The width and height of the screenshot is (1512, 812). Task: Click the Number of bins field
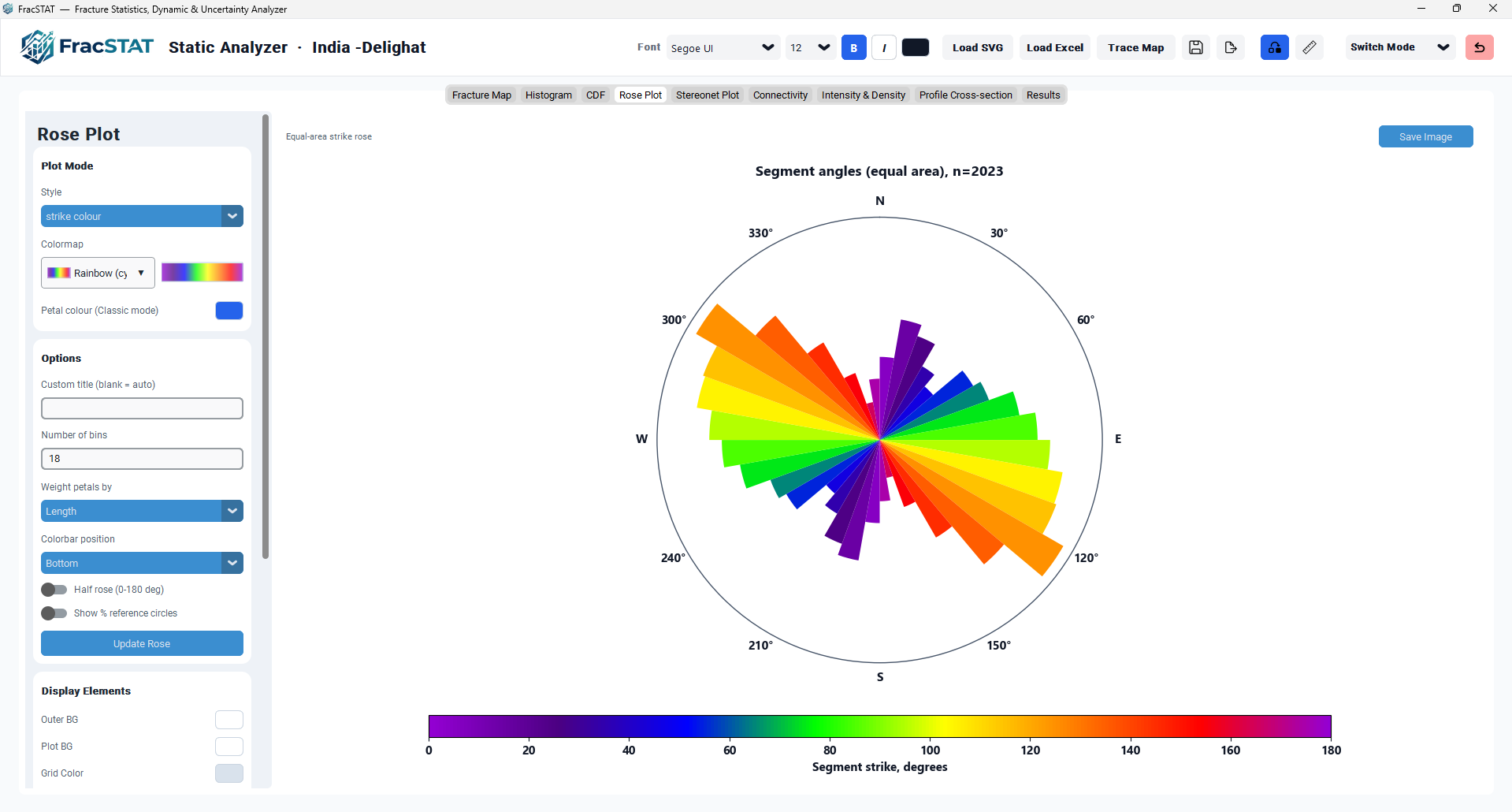(x=142, y=459)
